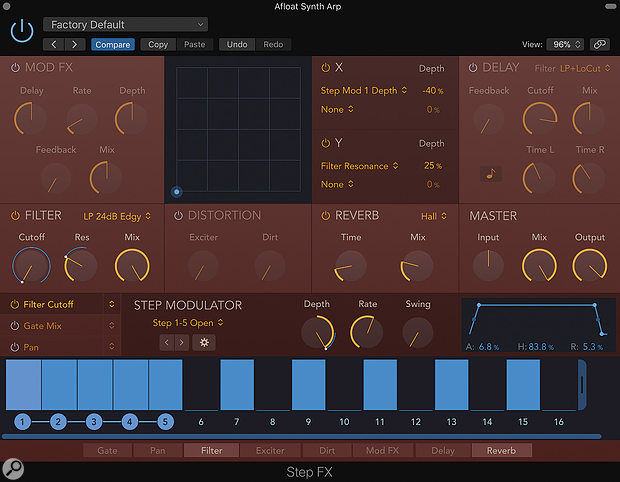
Task: Select previous step modulator pattern arrow
Action: [167, 342]
